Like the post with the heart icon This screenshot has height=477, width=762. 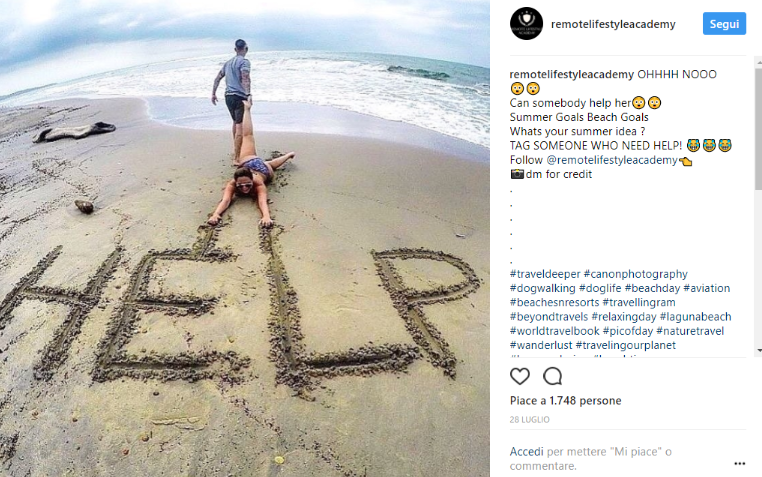point(520,376)
